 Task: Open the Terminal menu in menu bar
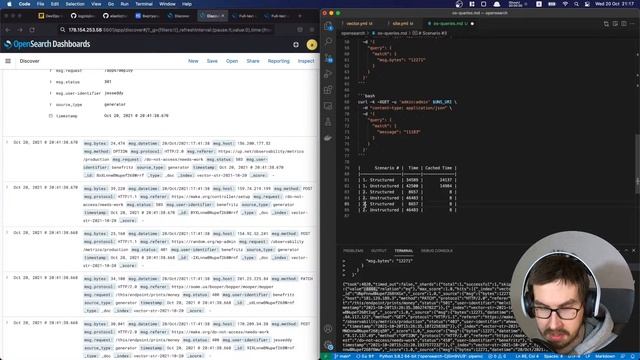coord(144,4)
